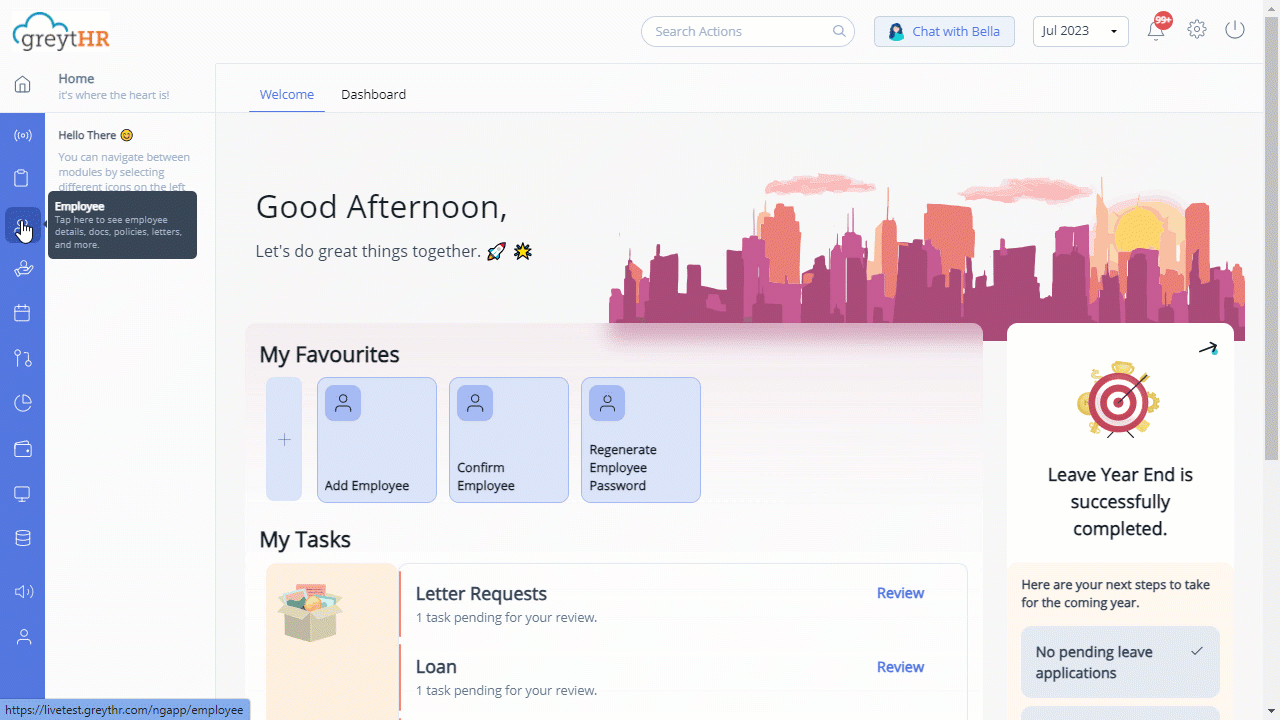Open Regenerate Employee Password favourite card
The image size is (1280, 720).
point(641,439)
